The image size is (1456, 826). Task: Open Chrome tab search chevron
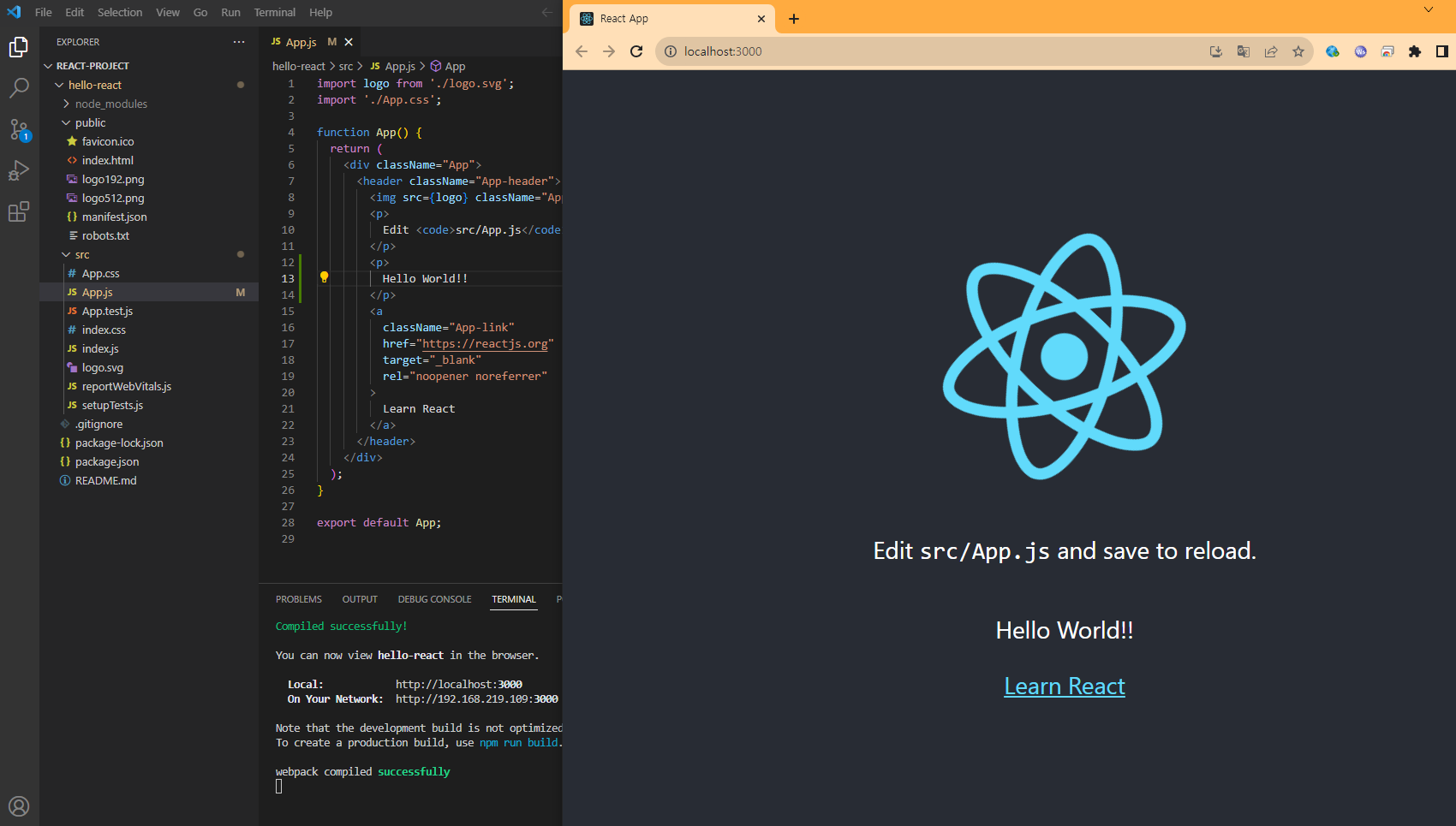[1429, 9]
